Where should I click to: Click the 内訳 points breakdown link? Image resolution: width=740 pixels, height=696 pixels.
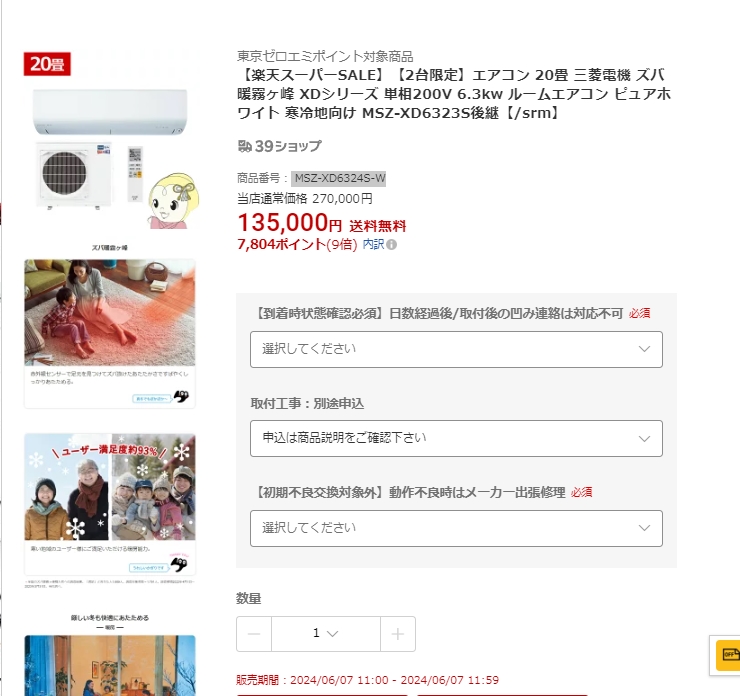click(x=373, y=244)
